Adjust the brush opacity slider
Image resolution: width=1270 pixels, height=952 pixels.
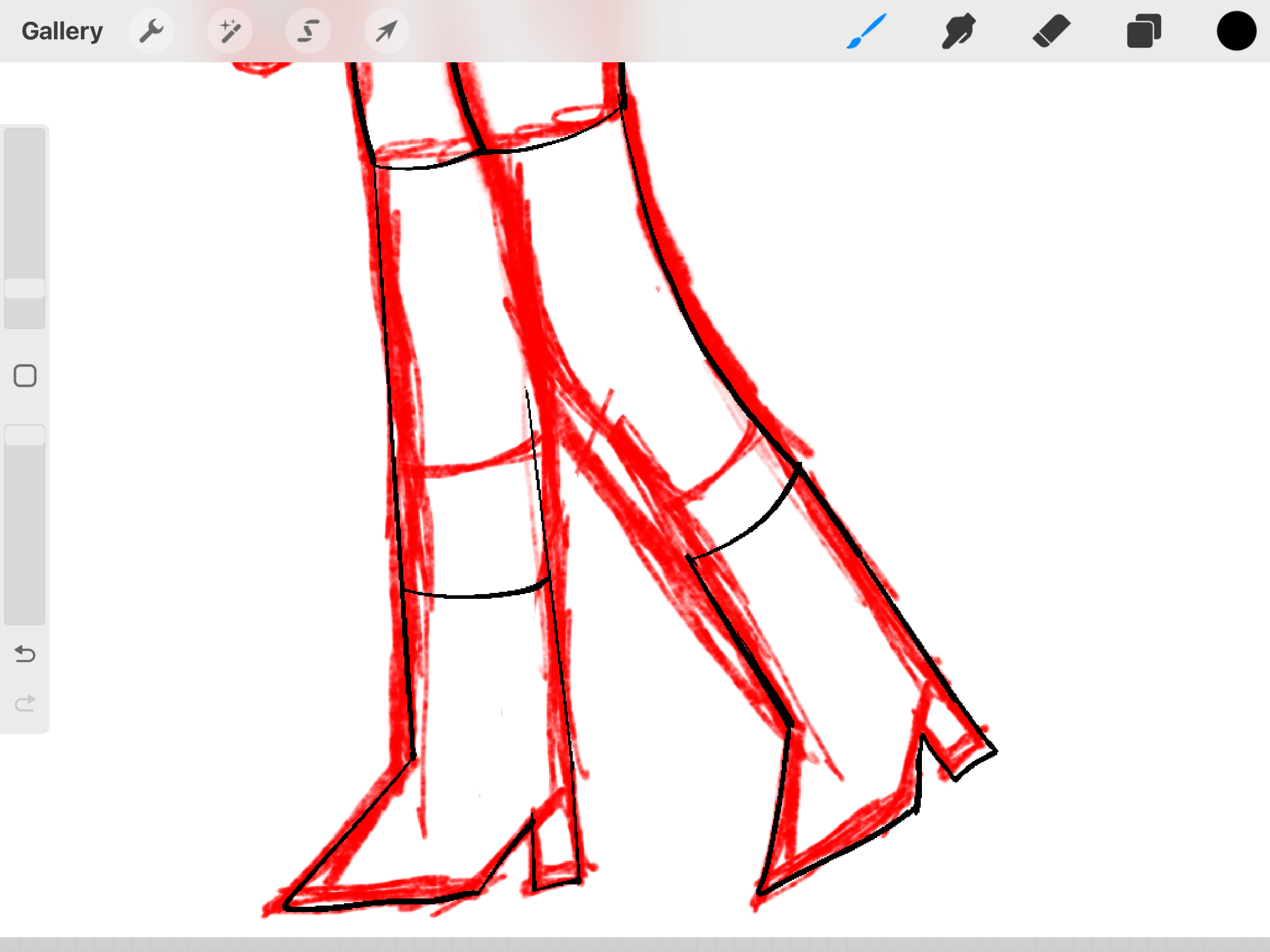click(25, 523)
